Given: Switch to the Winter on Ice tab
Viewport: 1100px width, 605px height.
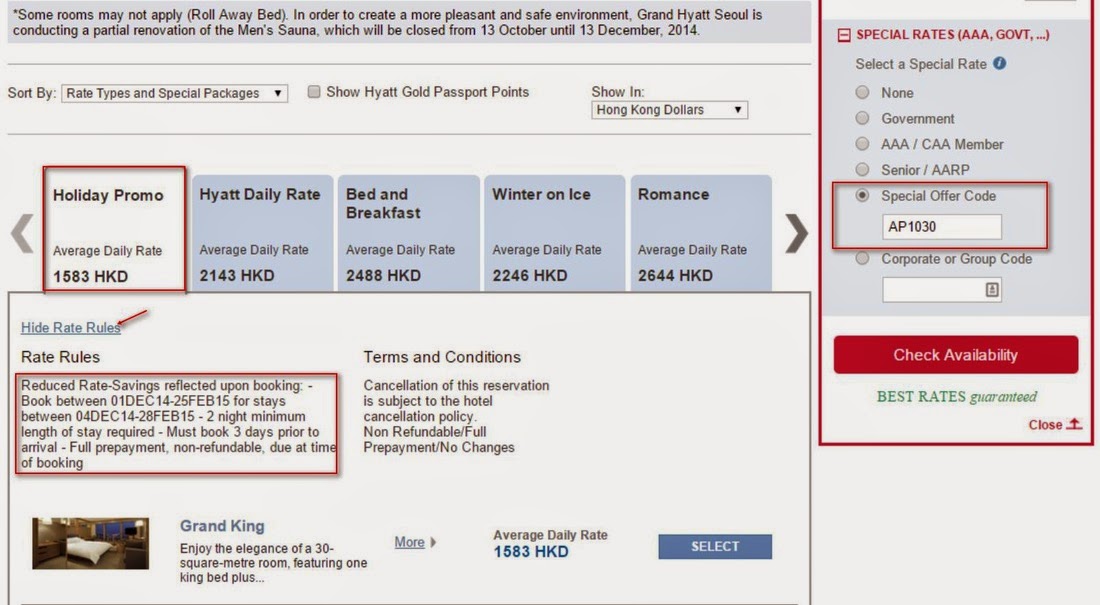Looking at the screenshot, I should 553,233.
